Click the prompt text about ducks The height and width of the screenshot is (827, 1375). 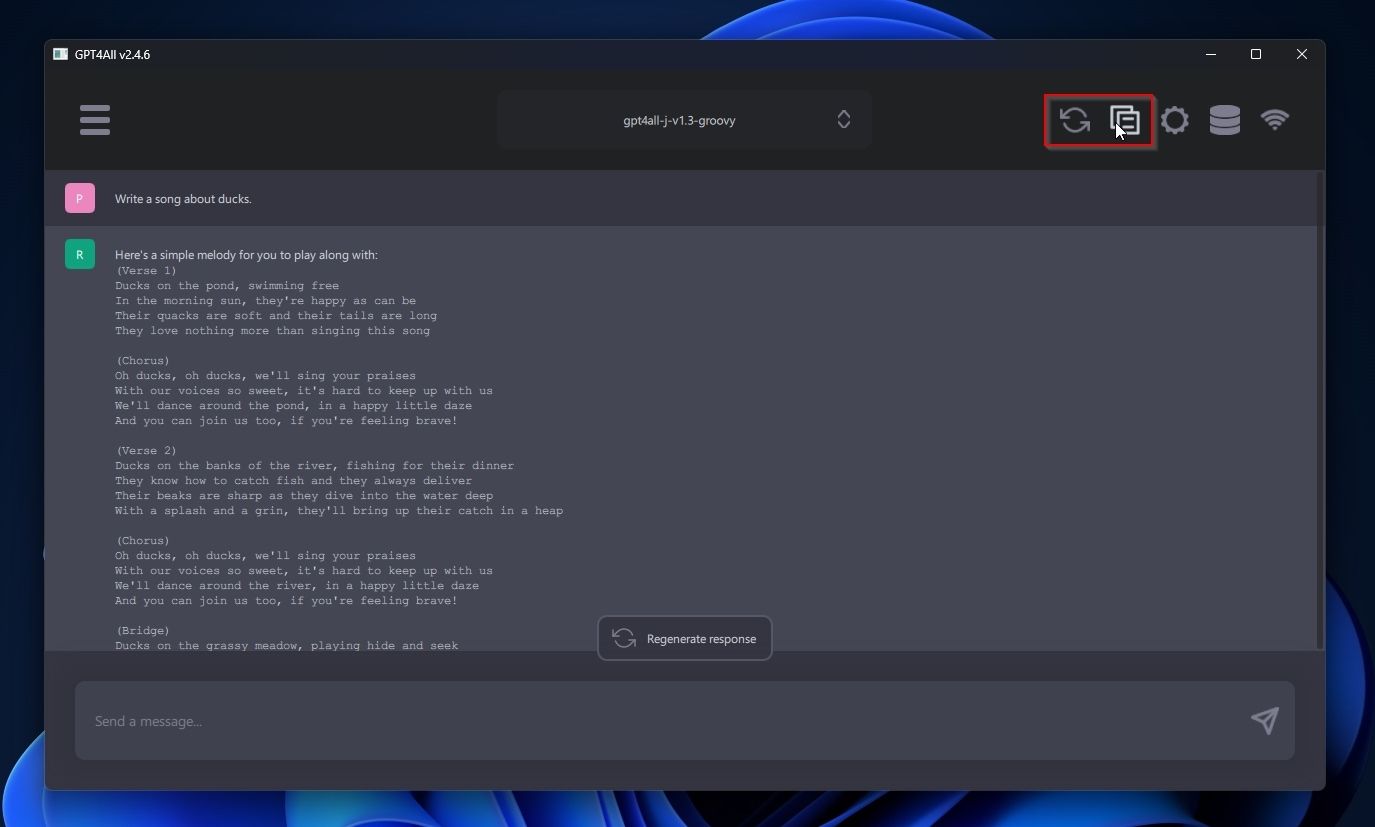click(x=183, y=199)
